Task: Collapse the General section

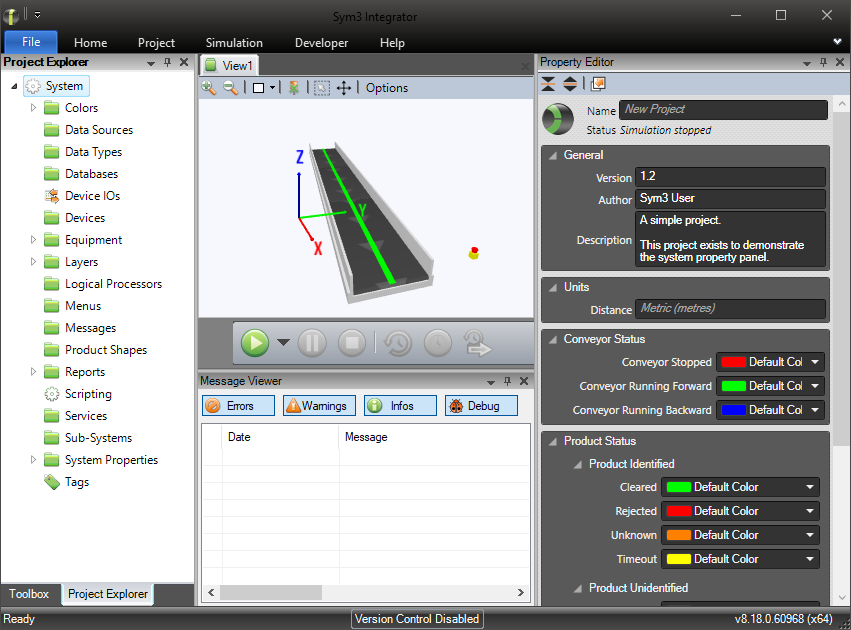Action: (x=553, y=155)
